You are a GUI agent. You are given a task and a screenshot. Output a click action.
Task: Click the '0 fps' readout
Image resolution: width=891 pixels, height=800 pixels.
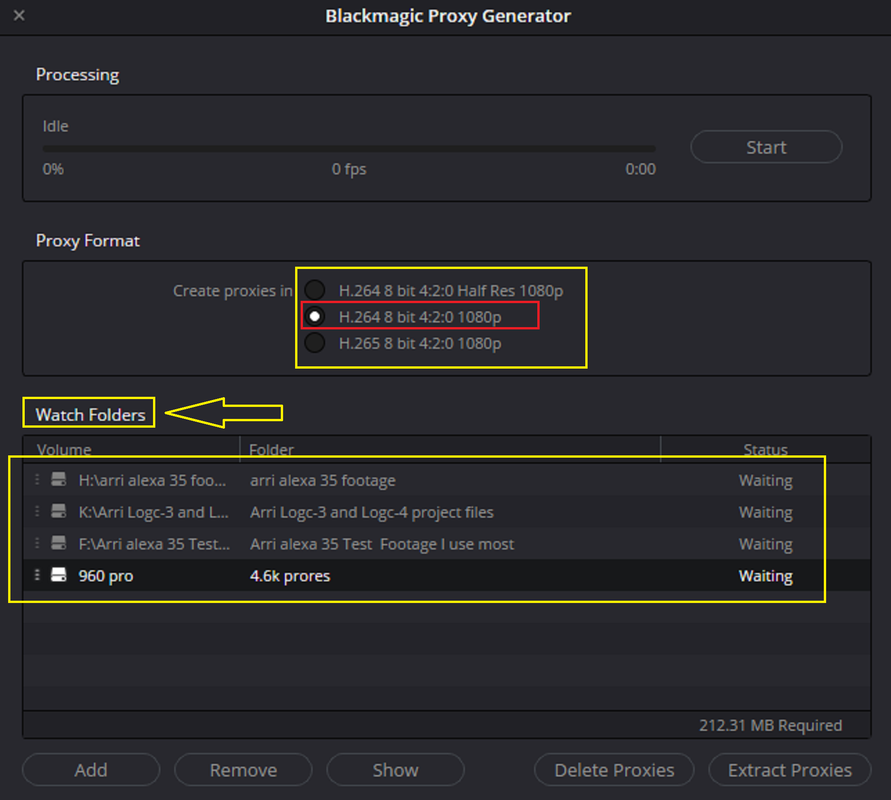[349, 169]
